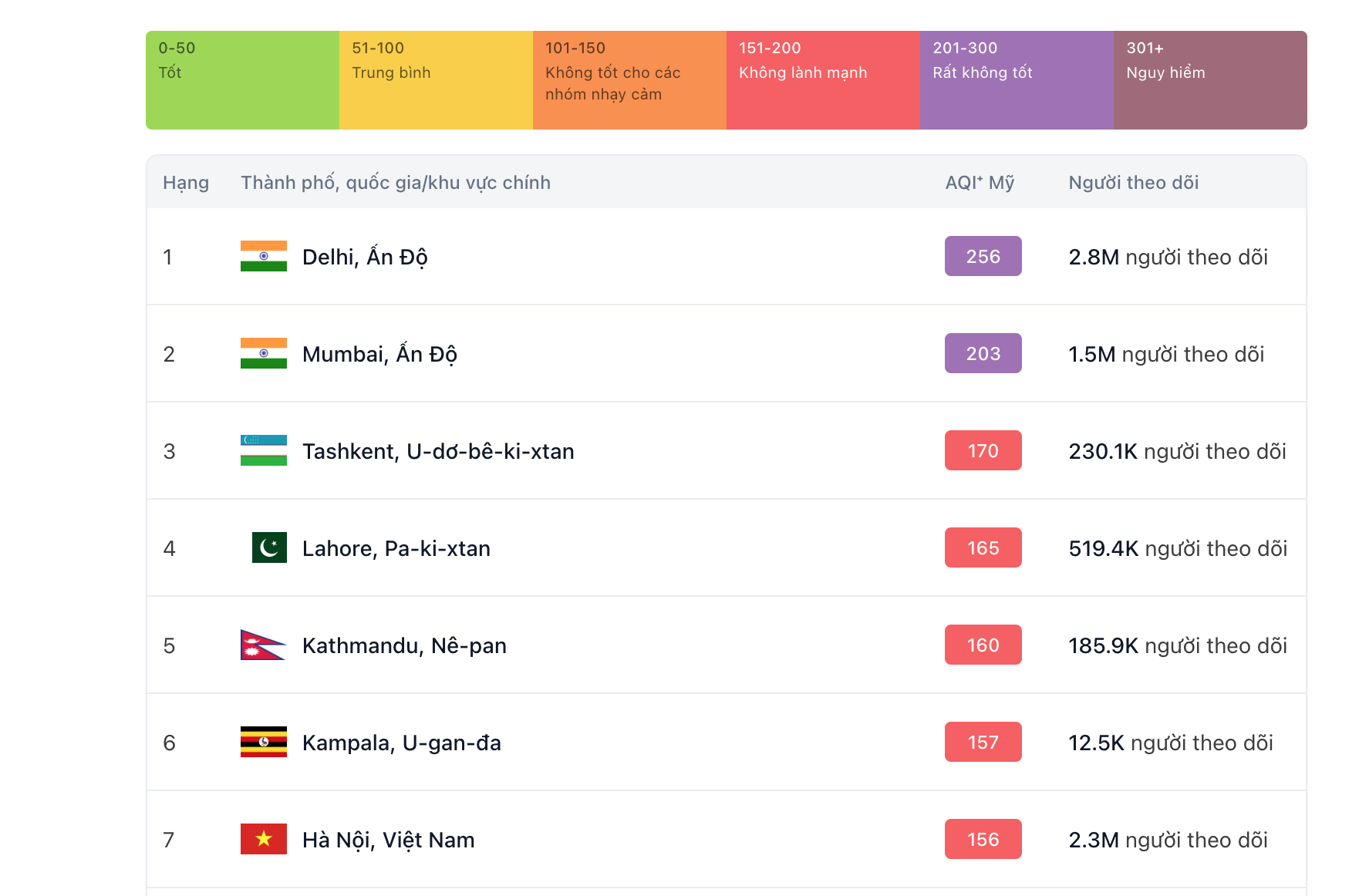The width and height of the screenshot is (1359, 896).
Task: Open the Tashkent, U-dơ-bê-ki-xtan city link
Action: tap(438, 451)
